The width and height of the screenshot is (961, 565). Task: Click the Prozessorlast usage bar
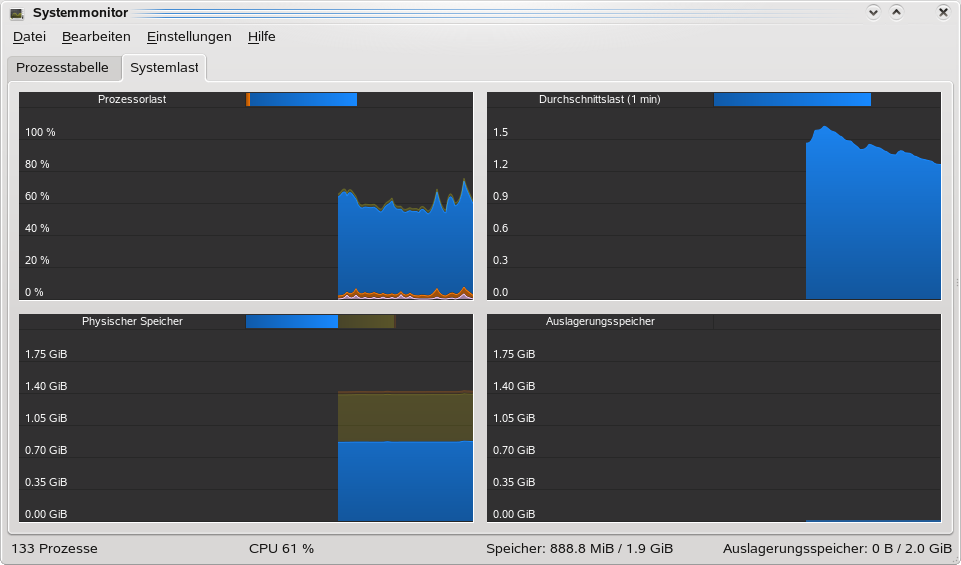pyautogui.click(x=302, y=99)
